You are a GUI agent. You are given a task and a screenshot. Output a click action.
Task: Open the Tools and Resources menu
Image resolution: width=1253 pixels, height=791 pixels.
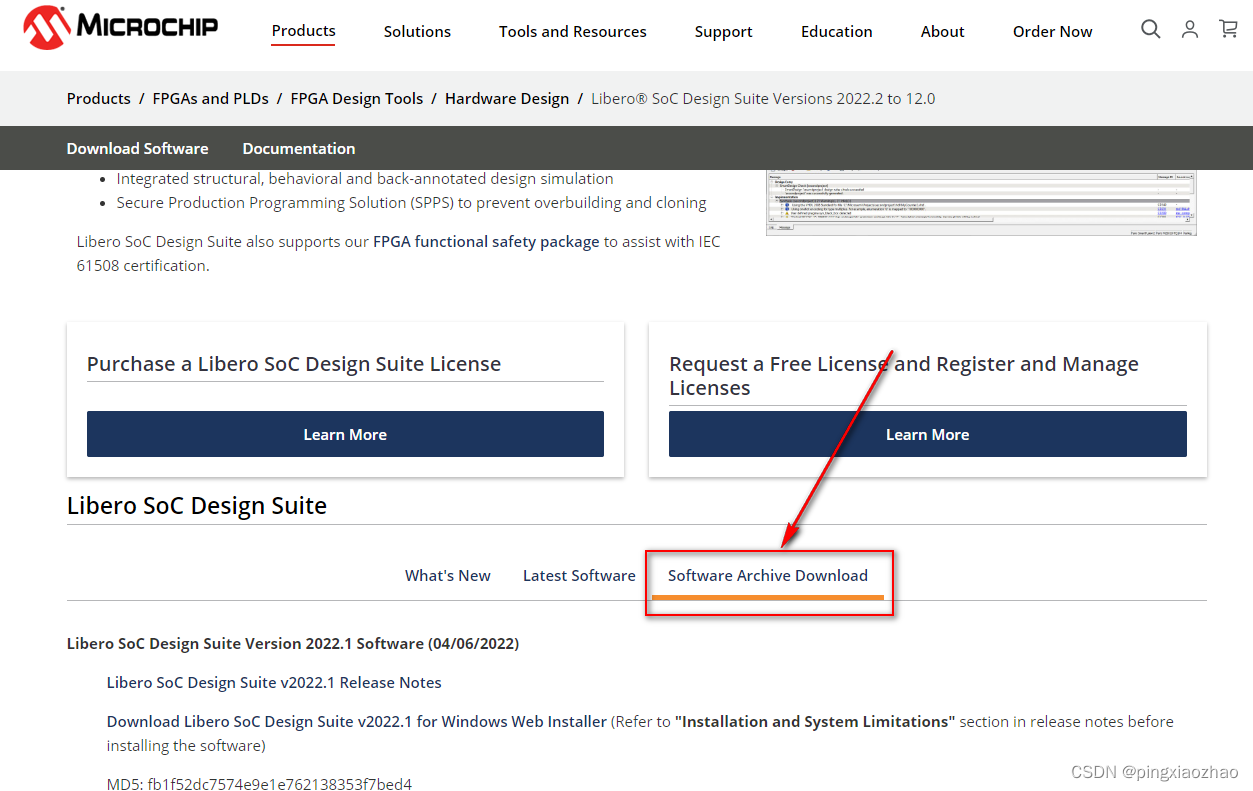(x=573, y=32)
